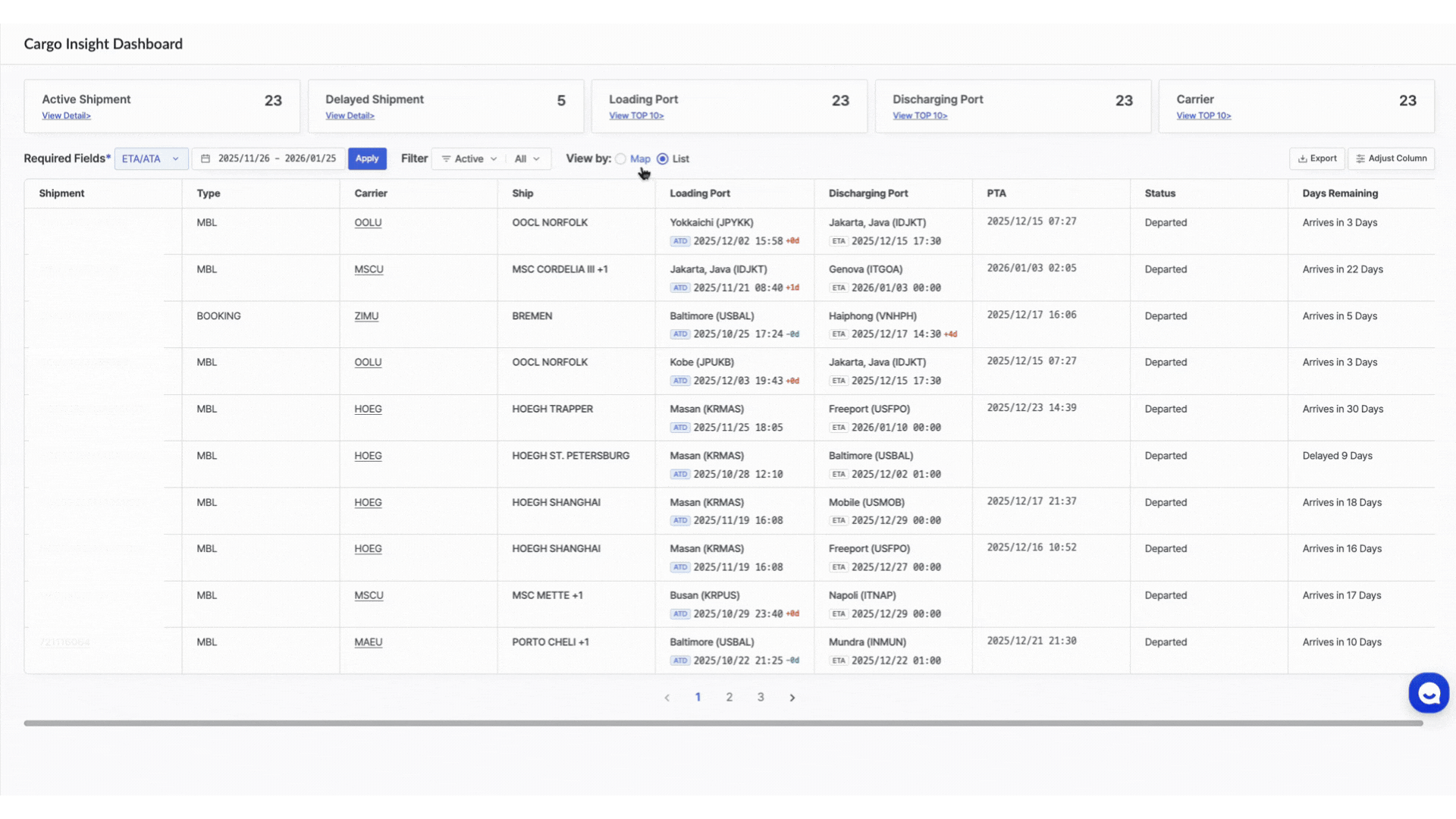Click the calendar icon in date range
1456x819 pixels.
206,158
